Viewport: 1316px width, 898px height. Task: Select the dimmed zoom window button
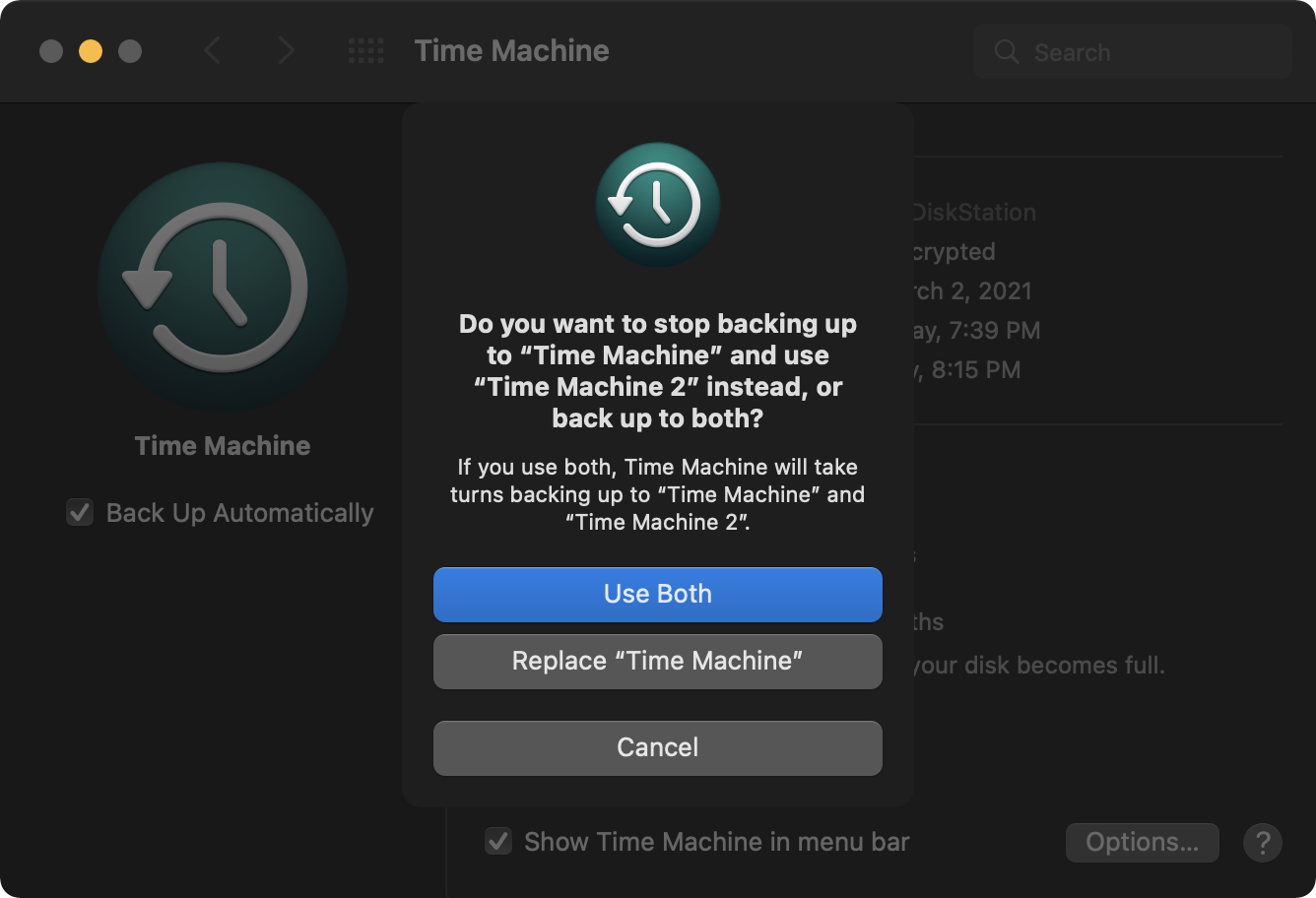click(130, 51)
